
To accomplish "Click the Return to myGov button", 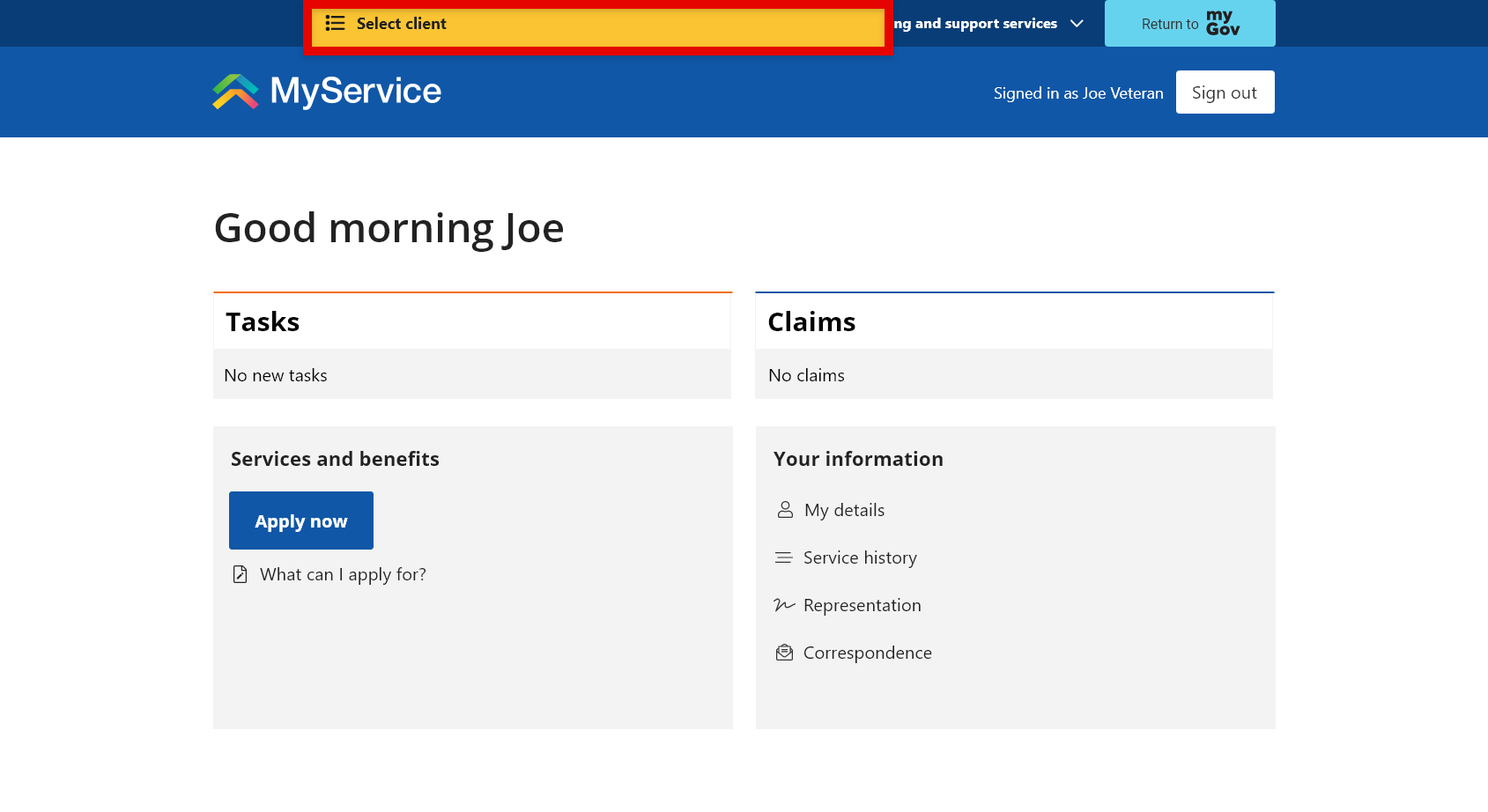I will (1189, 23).
